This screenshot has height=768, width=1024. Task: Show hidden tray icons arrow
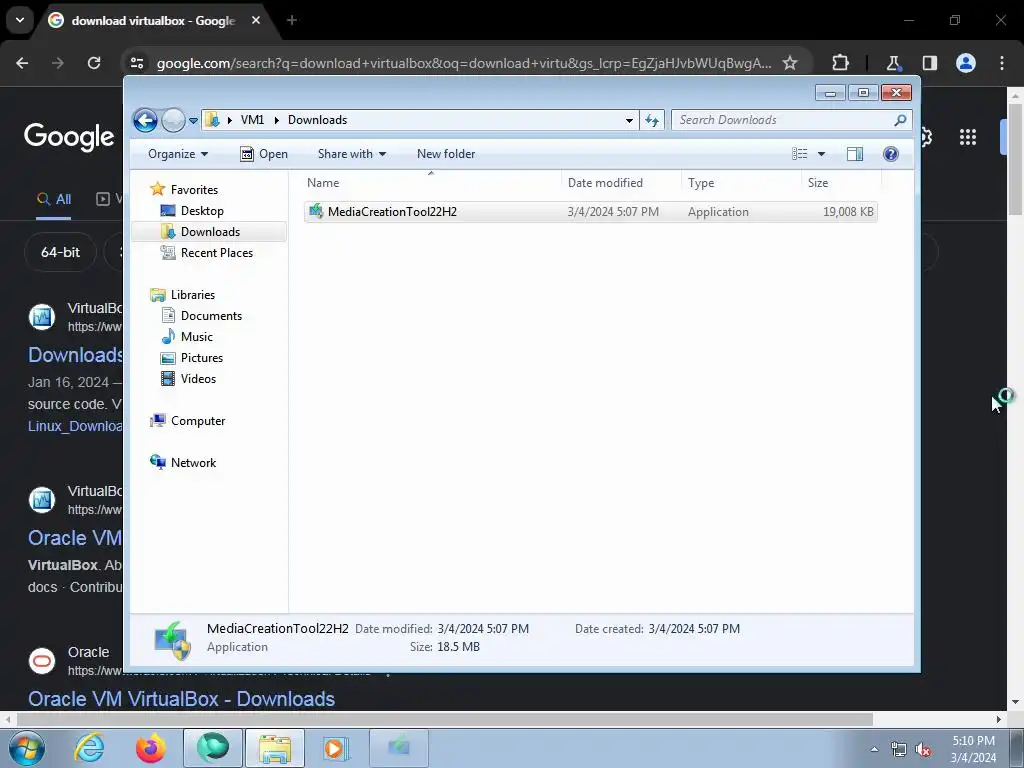click(x=874, y=749)
